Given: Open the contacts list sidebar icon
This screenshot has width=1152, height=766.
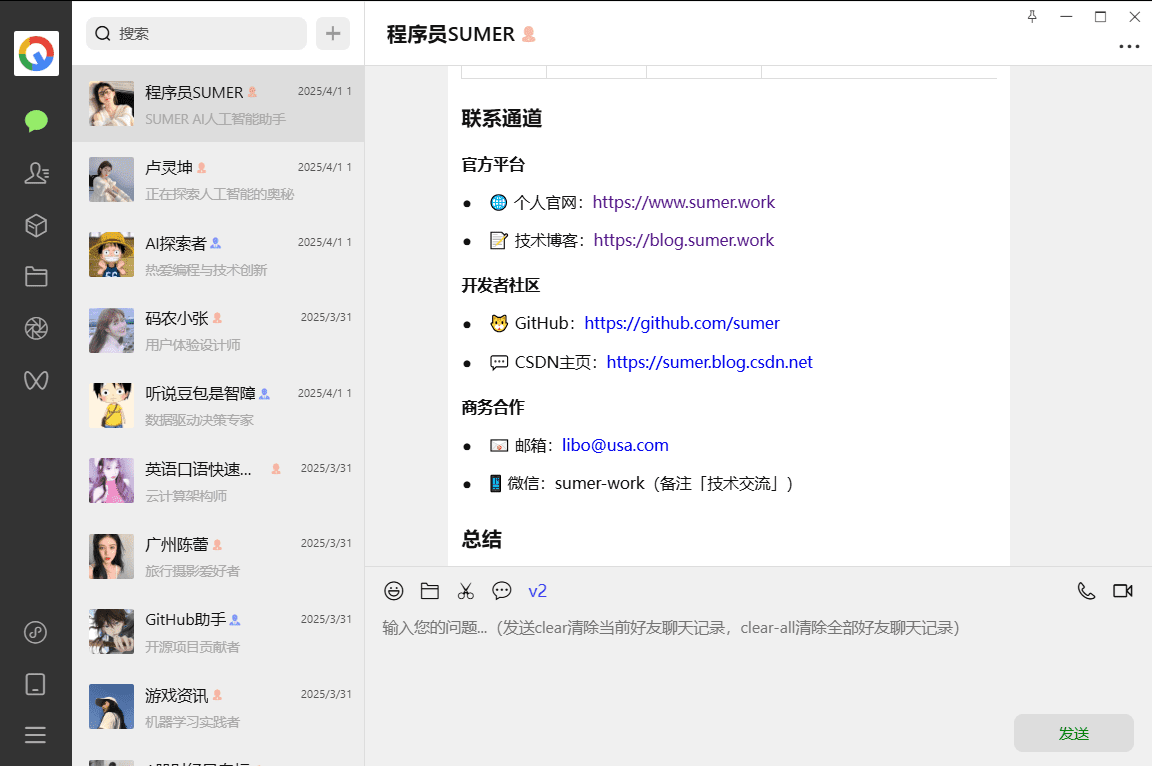Looking at the screenshot, I should [36, 173].
